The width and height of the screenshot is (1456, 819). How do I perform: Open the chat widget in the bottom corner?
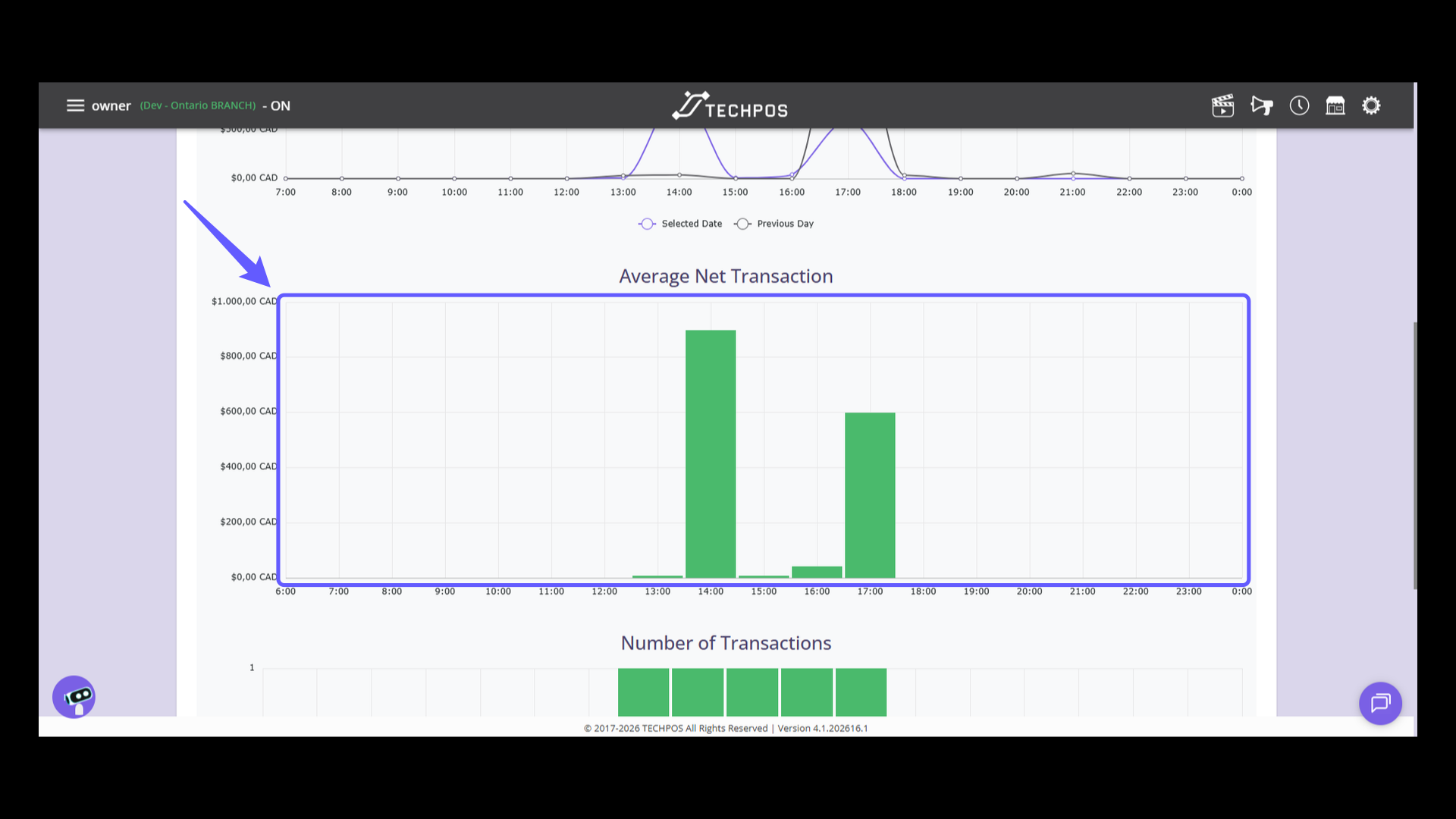pos(1380,703)
